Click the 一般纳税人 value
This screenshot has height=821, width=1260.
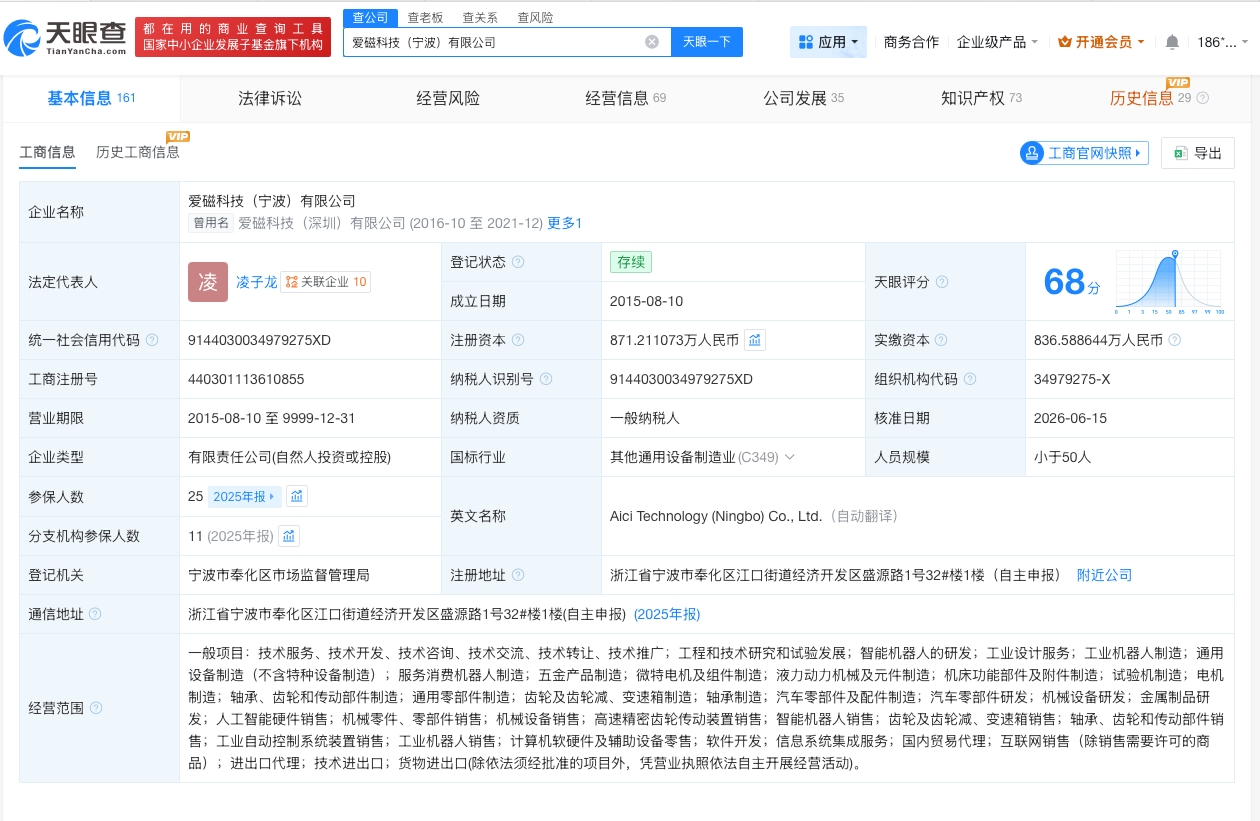[645, 418]
